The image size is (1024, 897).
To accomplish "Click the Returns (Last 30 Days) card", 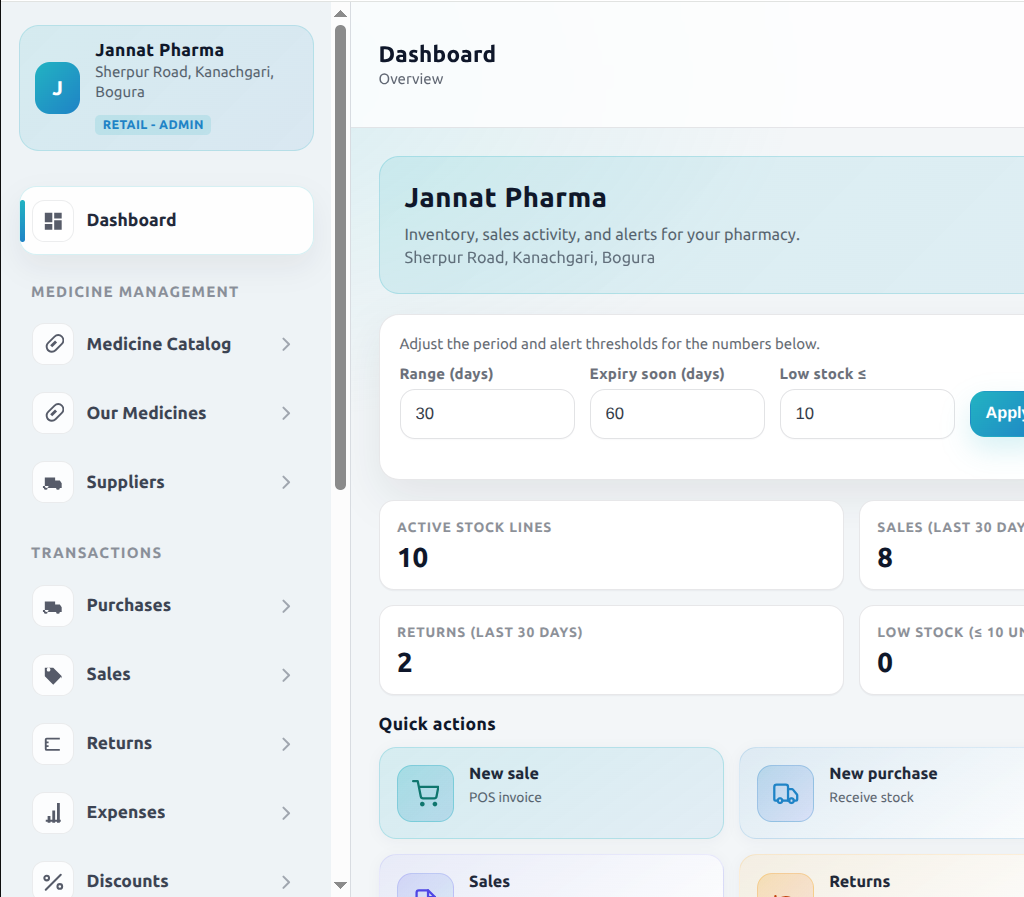I will (611, 650).
